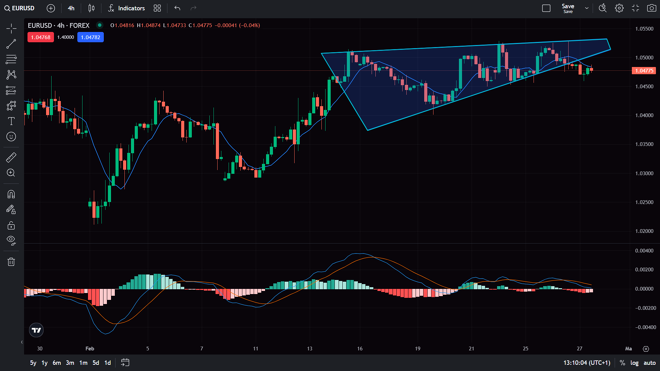Remove drawings with the trash icon
This screenshot has width=660, height=371.
(x=11, y=262)
